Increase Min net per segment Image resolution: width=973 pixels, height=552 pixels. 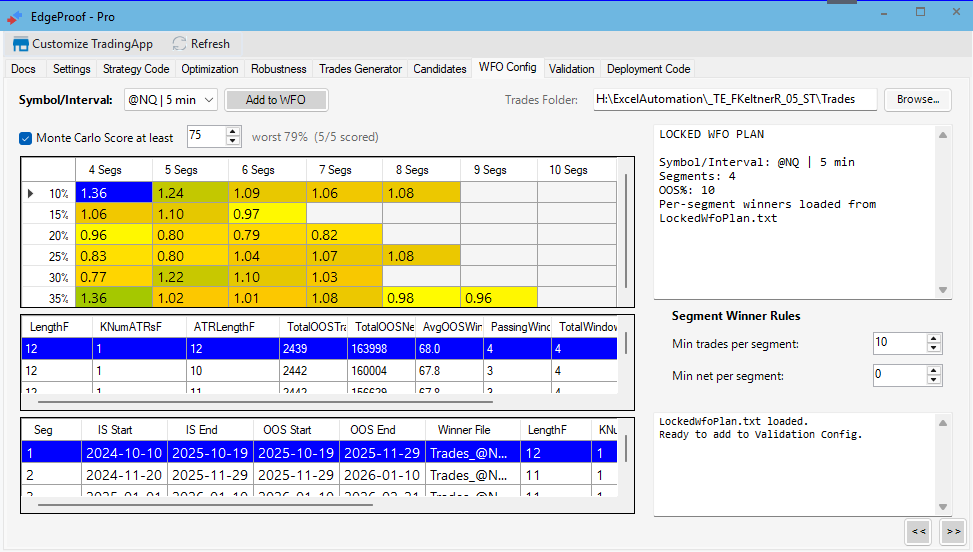(934, 370)
